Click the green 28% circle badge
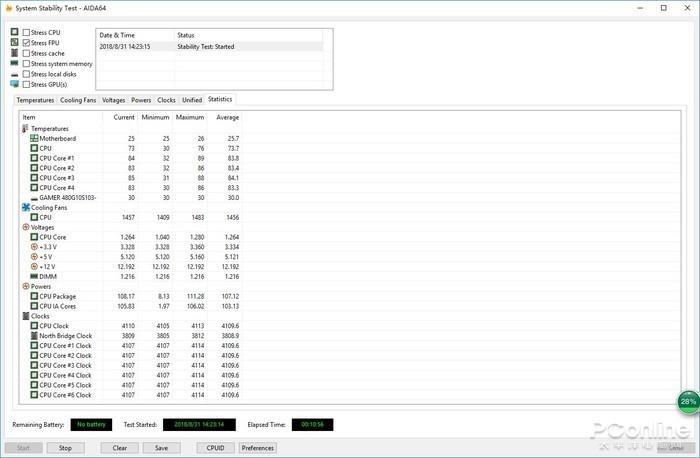 (x=688, y=401)
